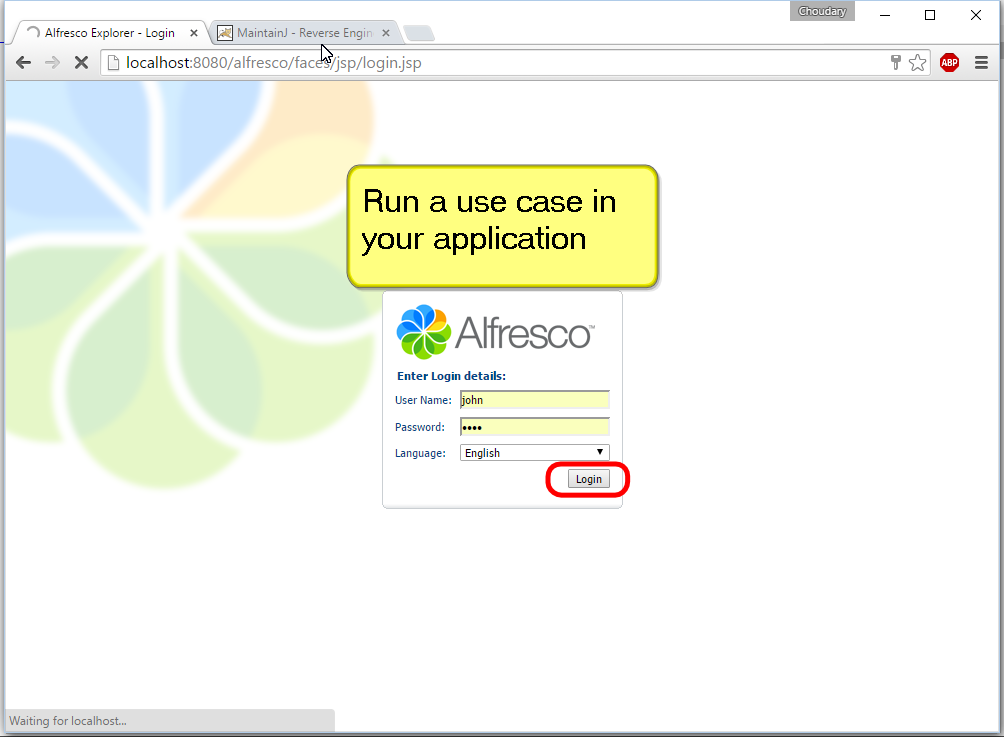Expand the Language dropdown
This screenshot has height=737, width=1004.
534,453
